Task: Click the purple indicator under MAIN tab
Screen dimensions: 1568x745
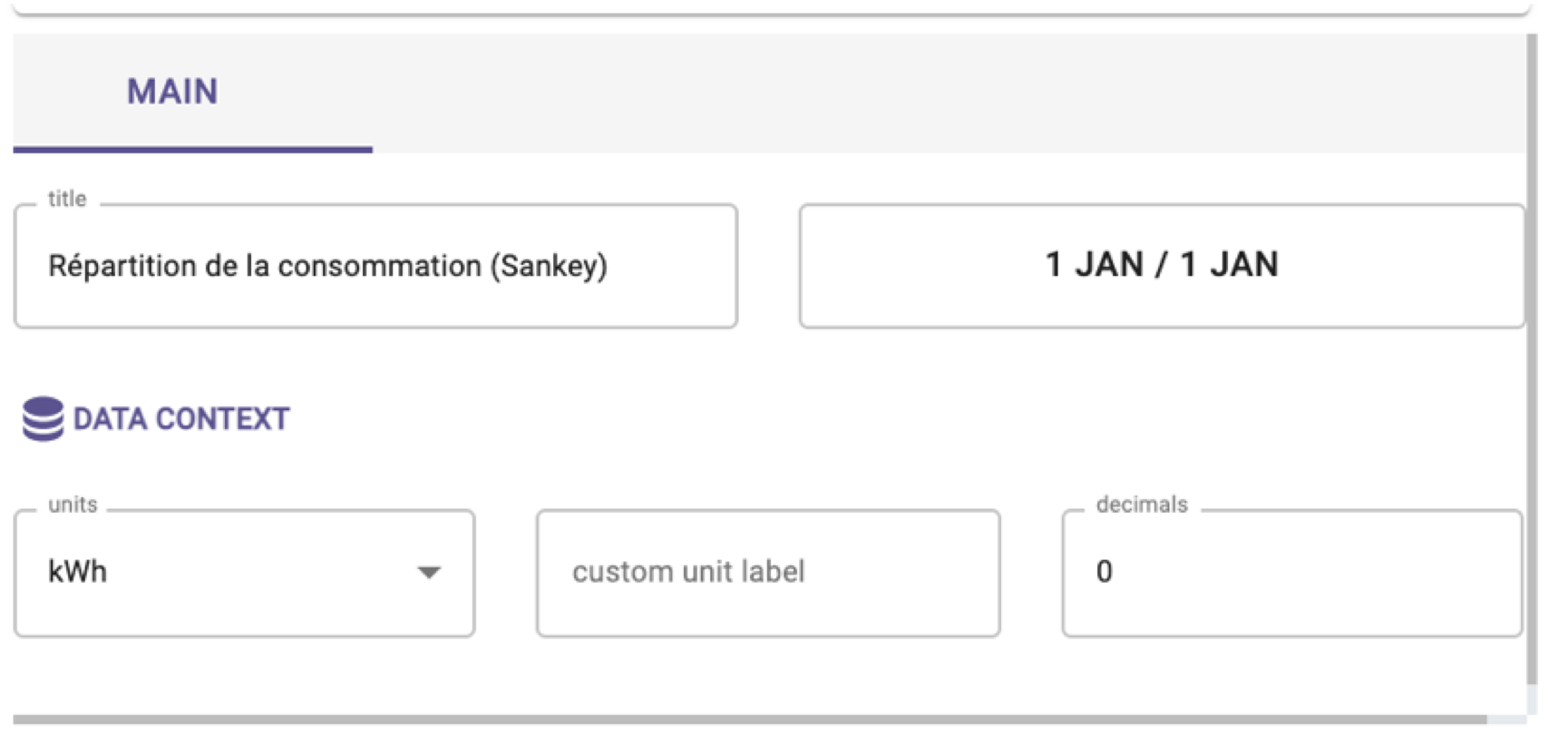Action: (193, 150)
